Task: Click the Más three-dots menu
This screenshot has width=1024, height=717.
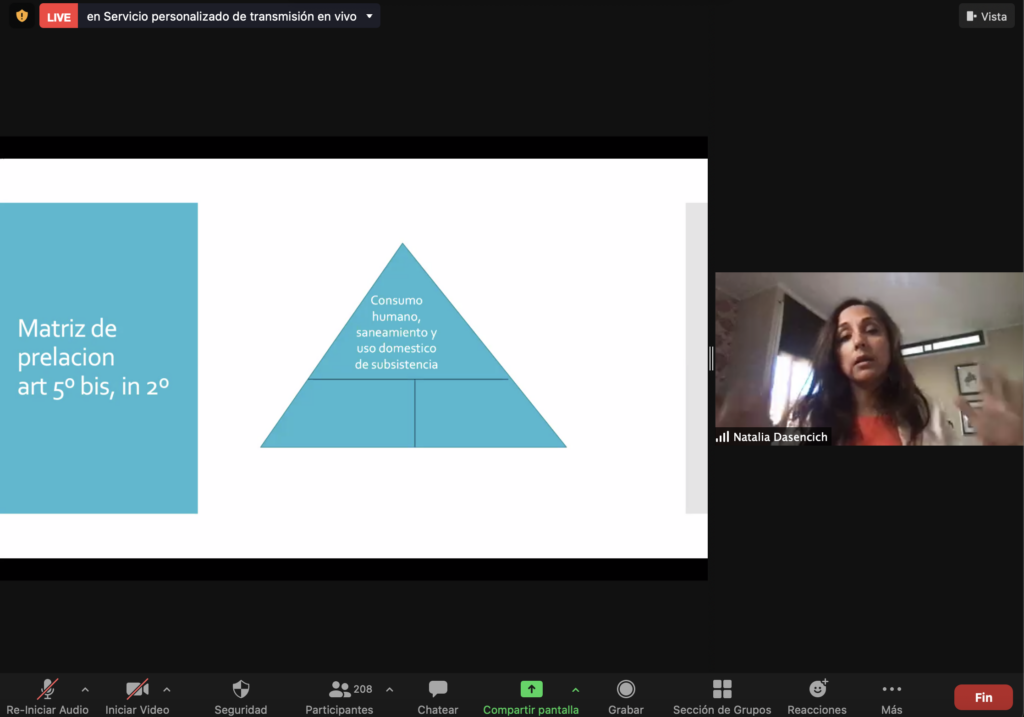Action: coord(892,690)
